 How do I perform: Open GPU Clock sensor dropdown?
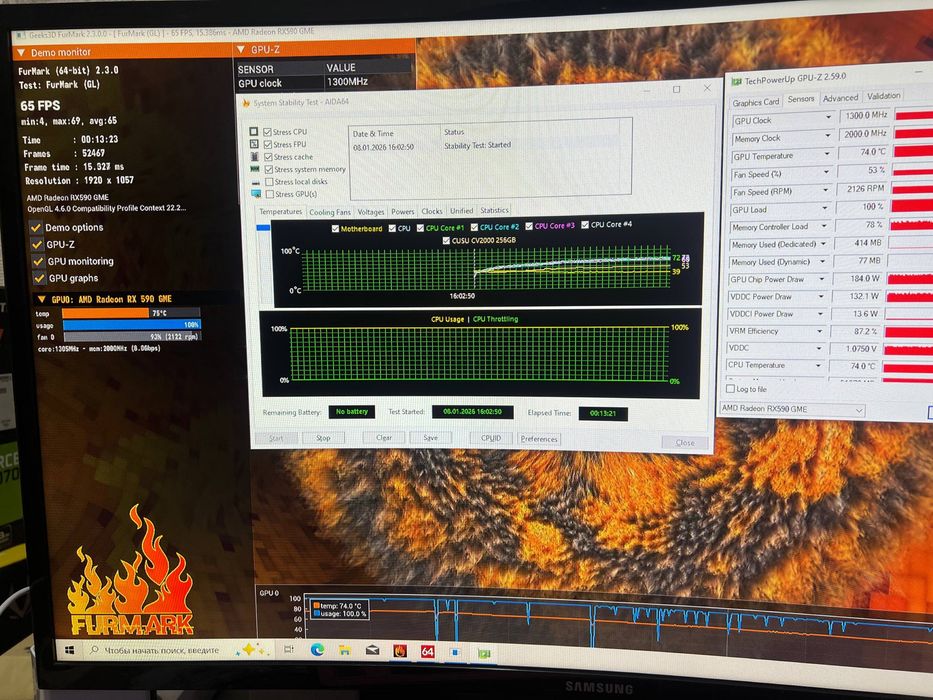(x=828, y=117)
